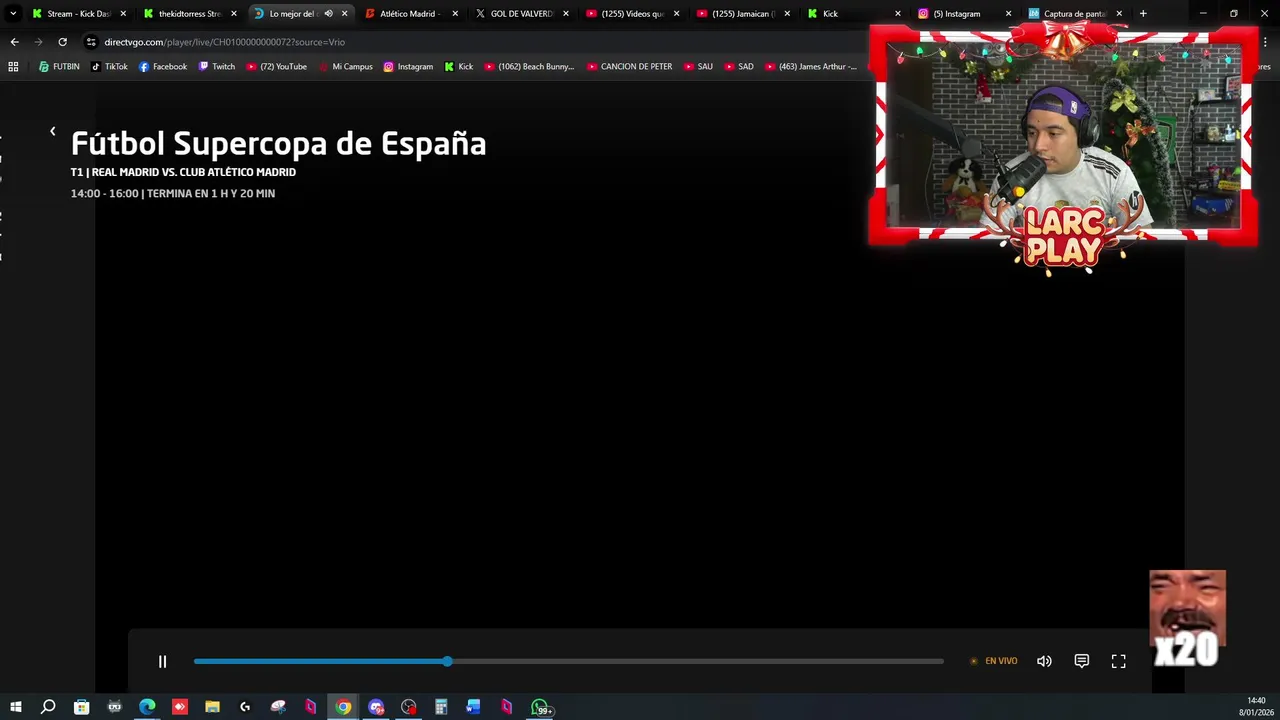
Task: Switch to Atlético Madrid tab
Action: click(409, 14)
